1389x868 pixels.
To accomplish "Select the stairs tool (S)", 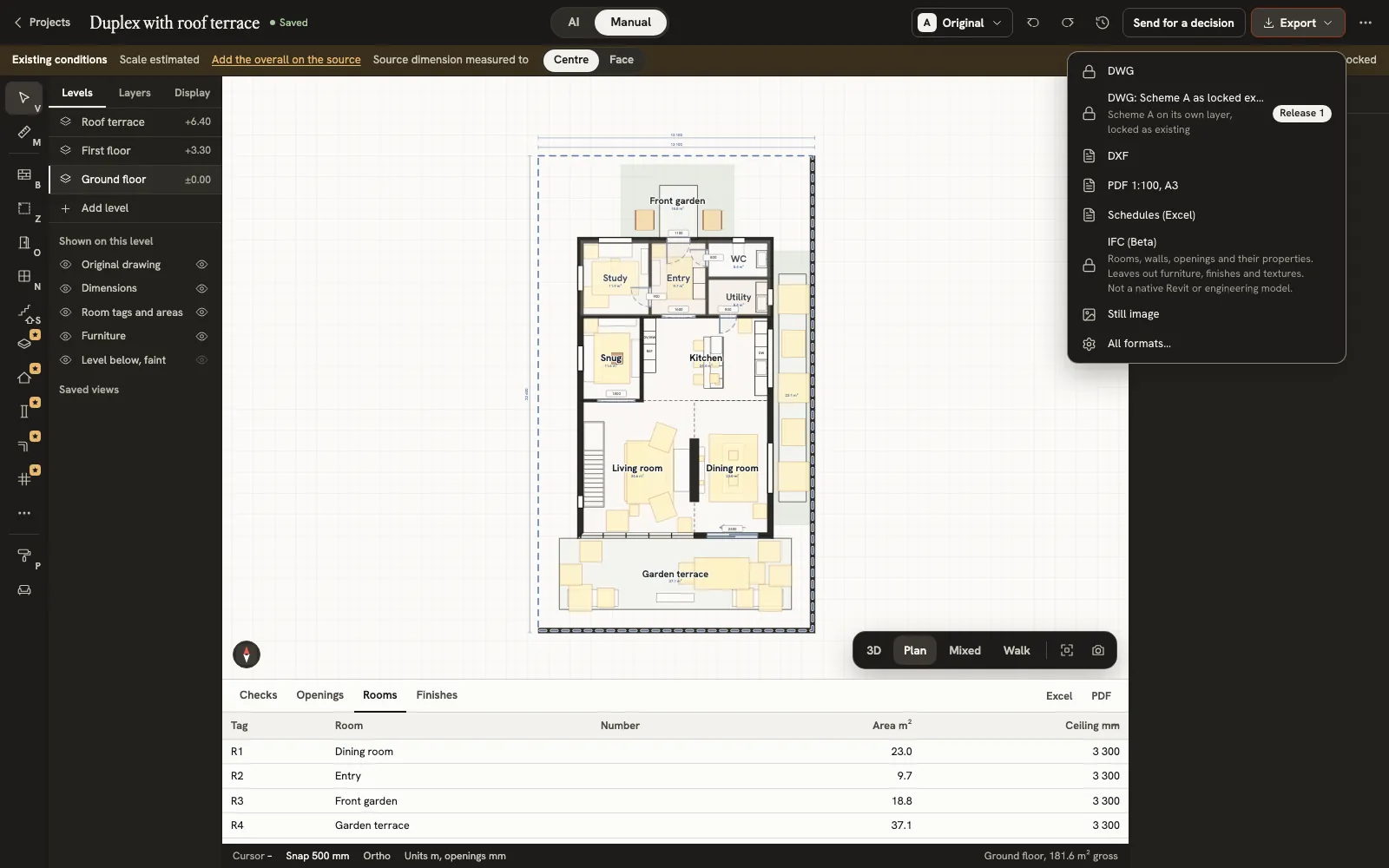I will (24, 311).
